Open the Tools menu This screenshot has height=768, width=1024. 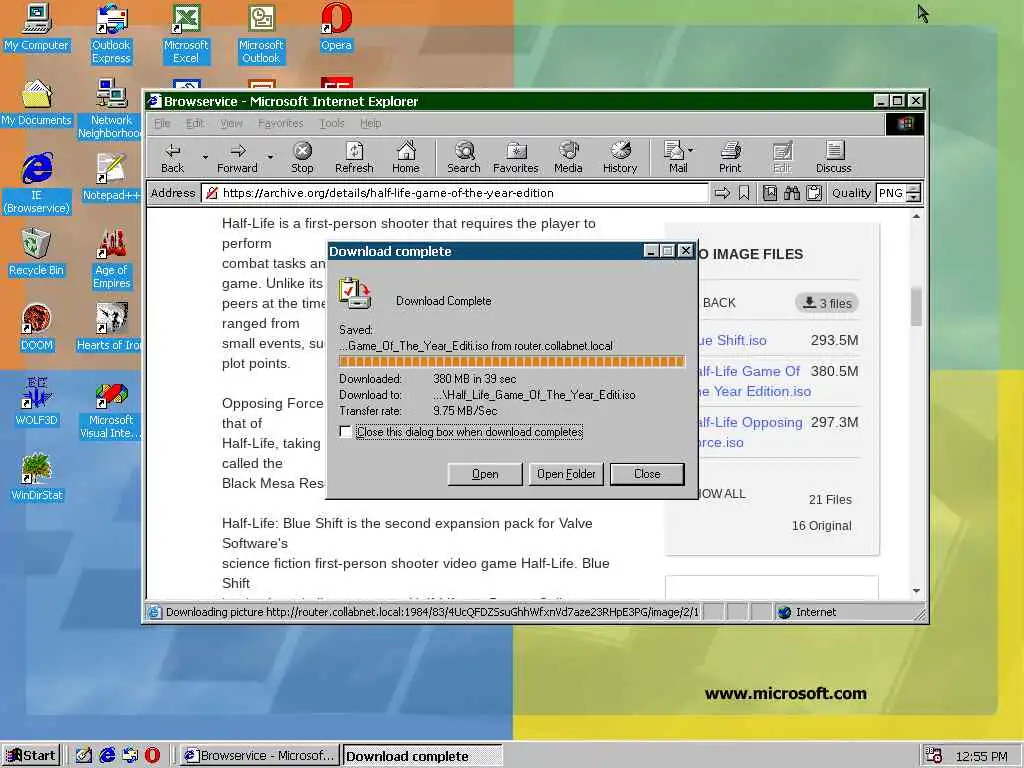pyautogui.click(x=332, y=123)
